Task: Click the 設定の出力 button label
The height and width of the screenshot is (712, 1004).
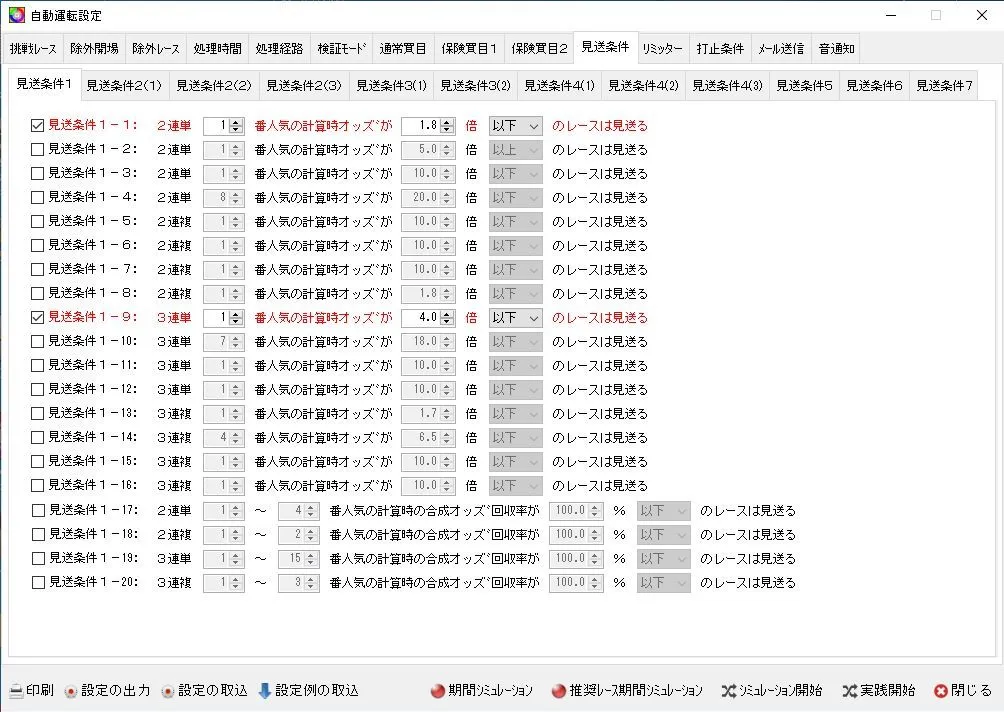Action: (x=115, y=690)
